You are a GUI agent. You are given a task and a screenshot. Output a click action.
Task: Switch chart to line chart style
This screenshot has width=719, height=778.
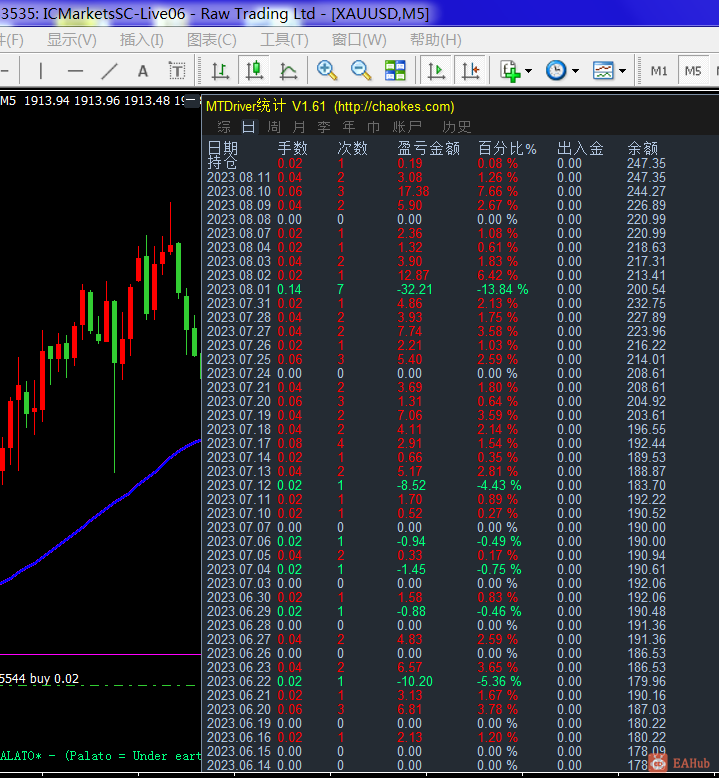point(288,71)
